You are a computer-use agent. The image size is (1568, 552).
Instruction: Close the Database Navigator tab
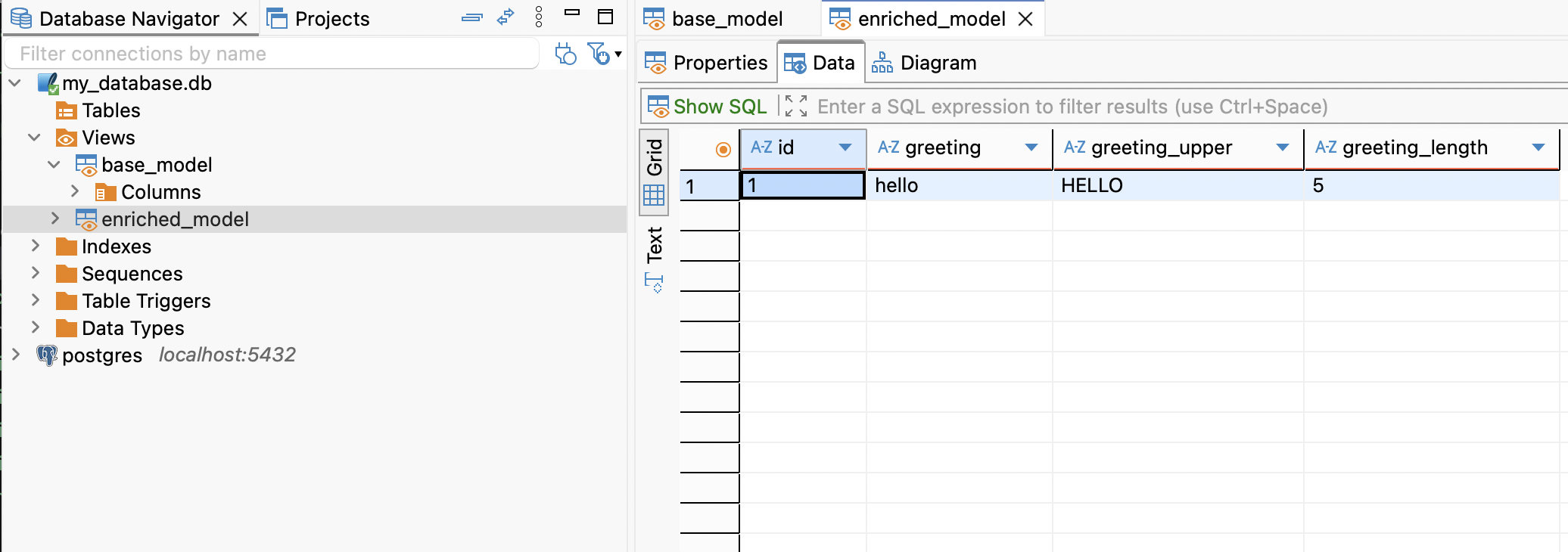pyautogui.click(x=240, y=19)
